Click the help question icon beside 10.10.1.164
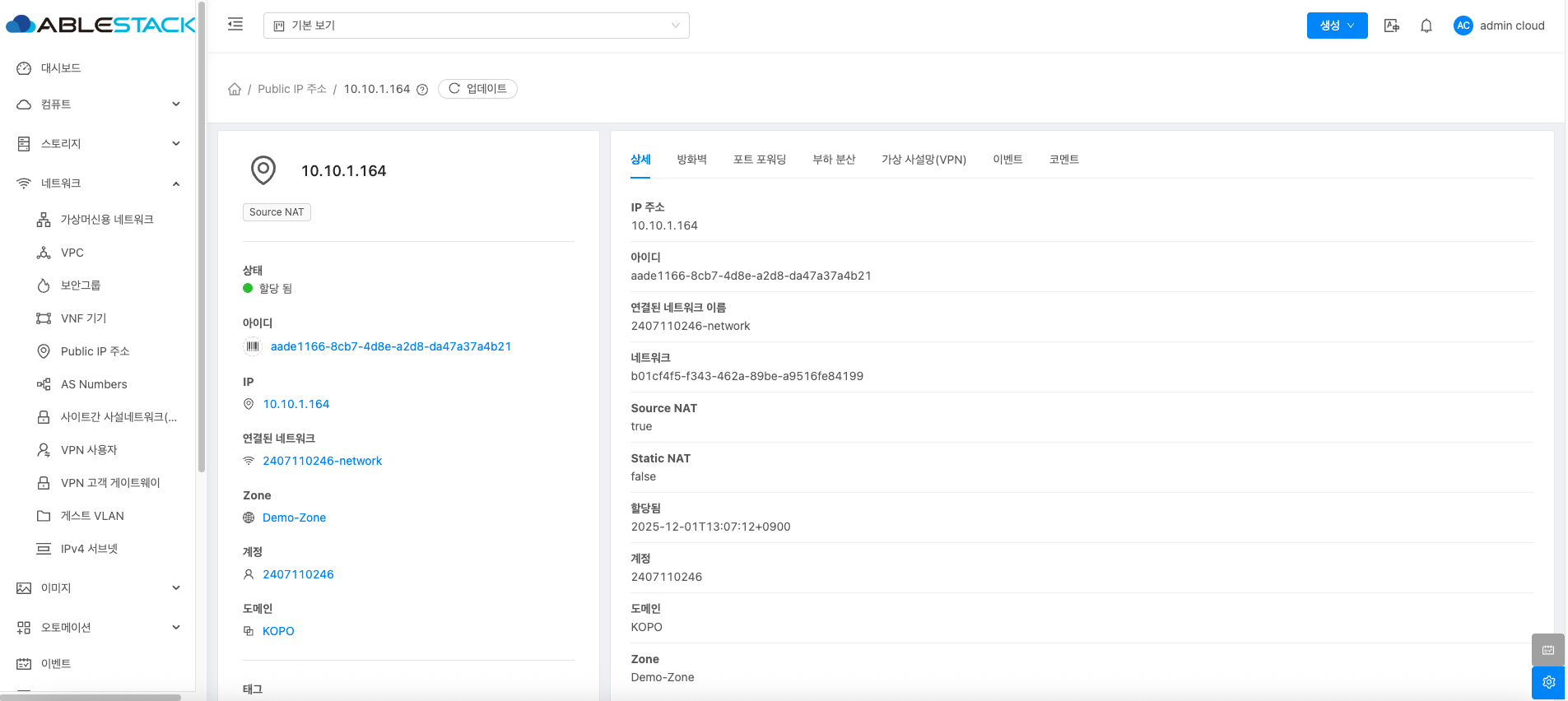This screenshot has height=701, width=1568. click(422, 90)
